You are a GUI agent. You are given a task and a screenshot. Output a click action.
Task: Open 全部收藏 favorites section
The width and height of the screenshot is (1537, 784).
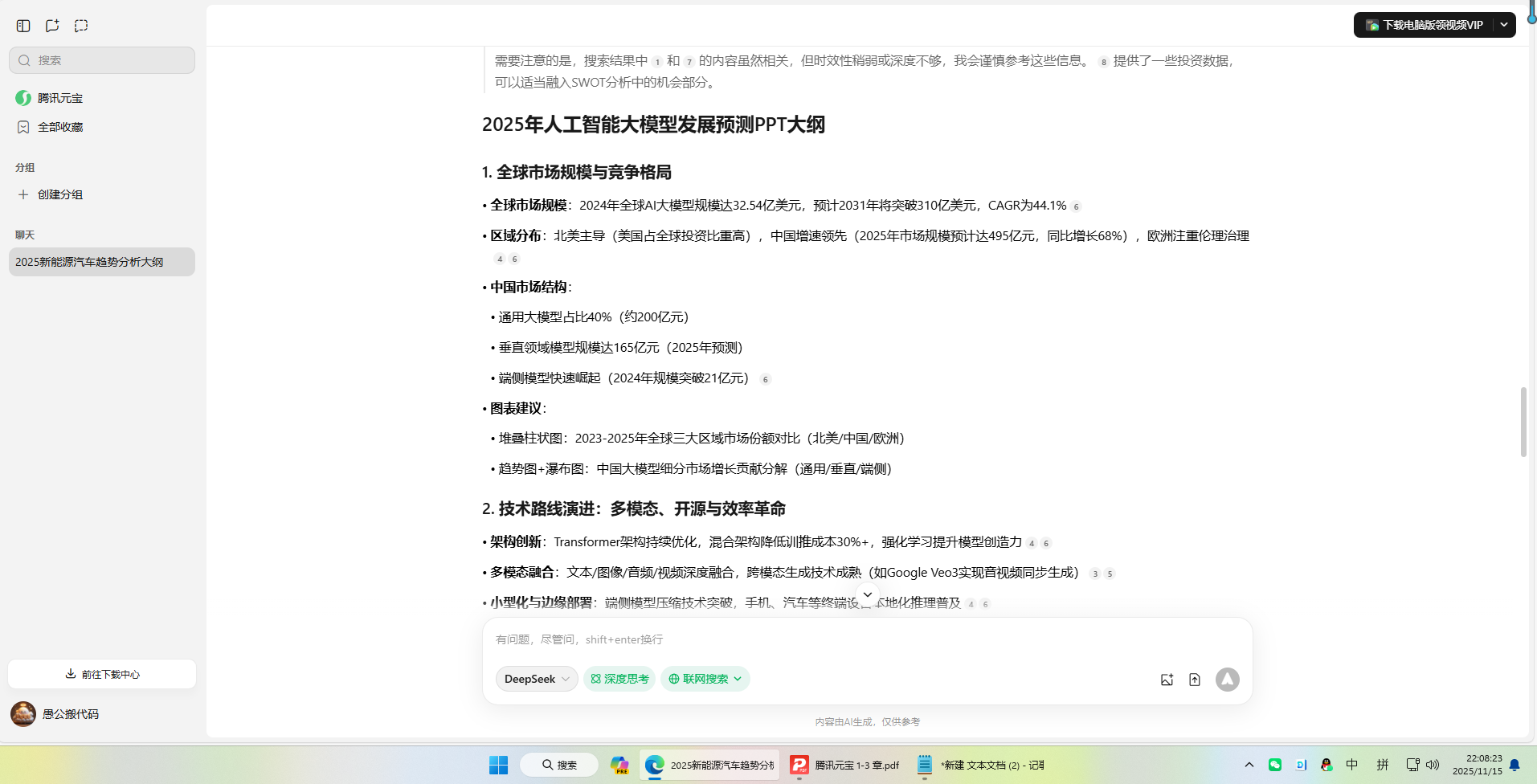59,126
